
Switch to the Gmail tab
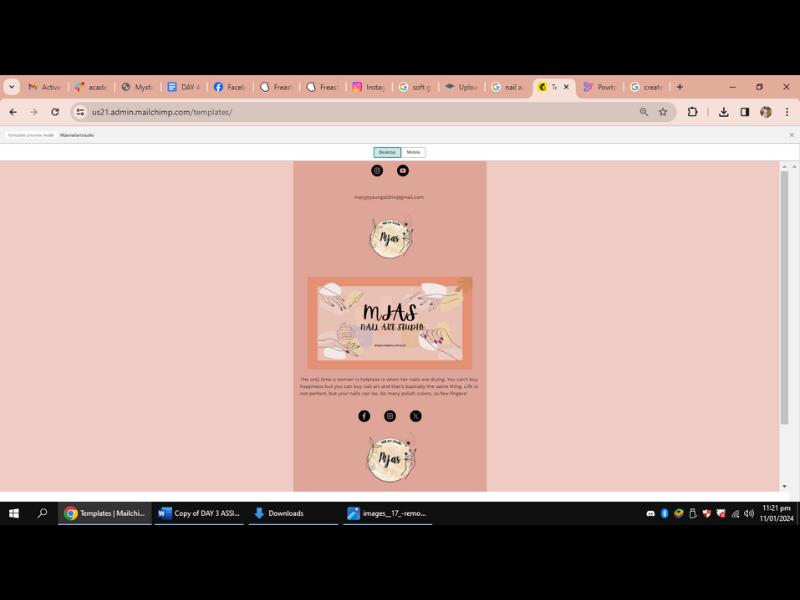point(44,87)
